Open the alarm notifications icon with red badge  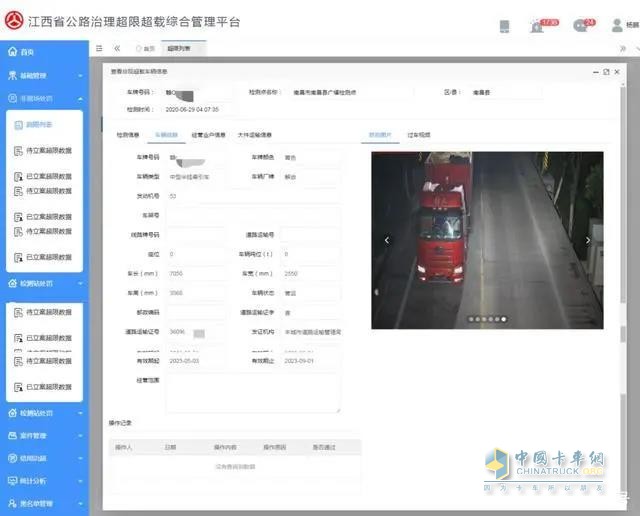[x=538, y=26]
